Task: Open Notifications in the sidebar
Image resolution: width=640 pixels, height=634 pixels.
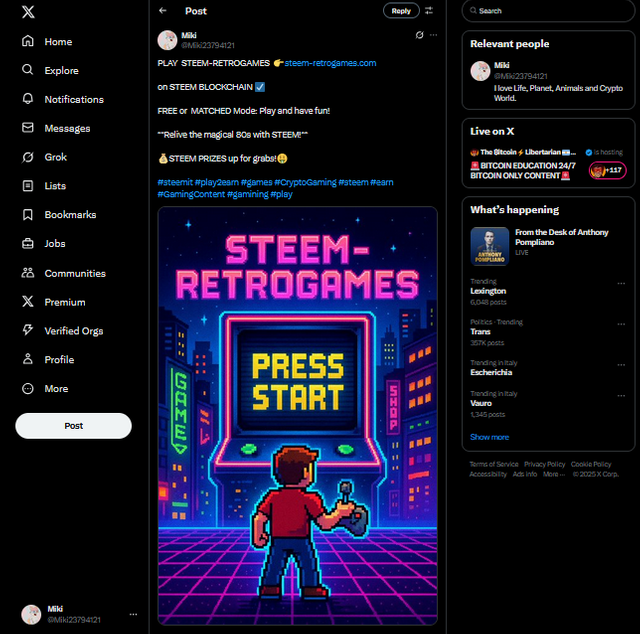Action: pyautogui.click(x=62, y=99)
